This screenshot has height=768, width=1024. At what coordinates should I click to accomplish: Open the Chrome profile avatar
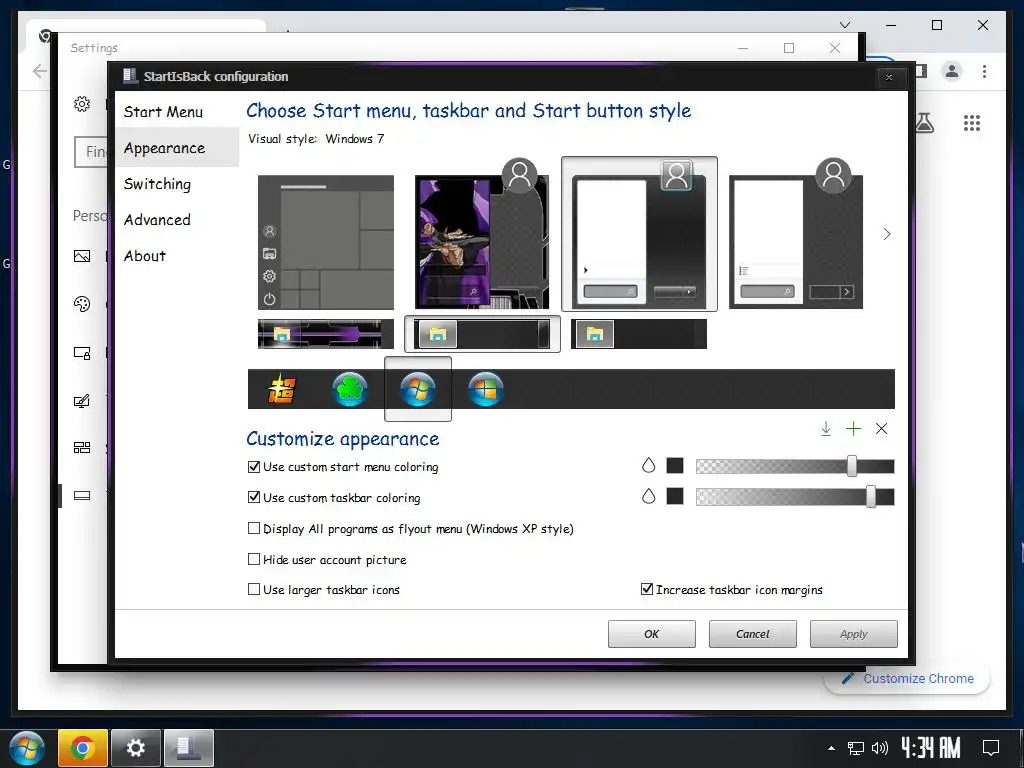coord(952,71)
